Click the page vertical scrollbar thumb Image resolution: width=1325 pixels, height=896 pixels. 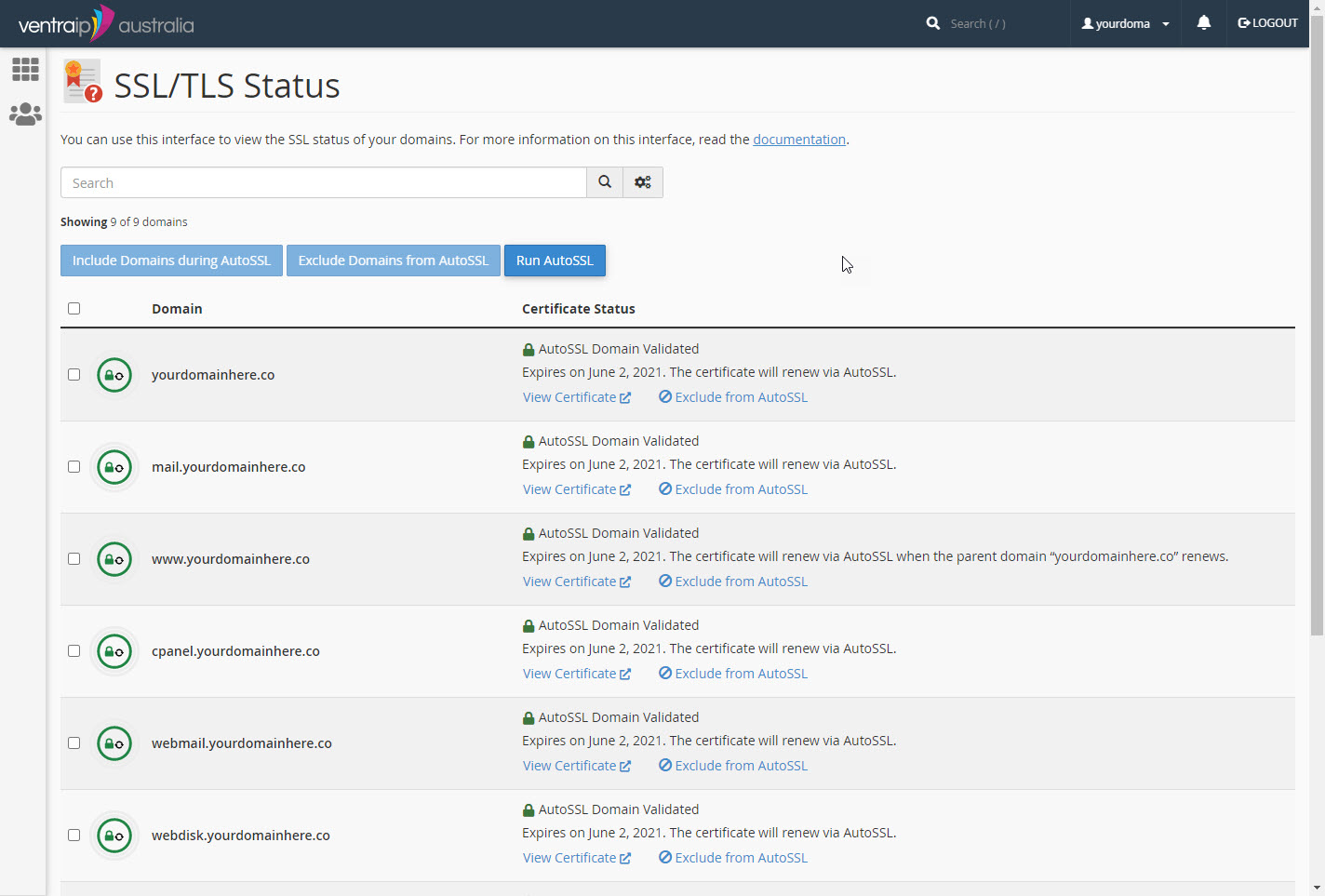[1317, 326]
